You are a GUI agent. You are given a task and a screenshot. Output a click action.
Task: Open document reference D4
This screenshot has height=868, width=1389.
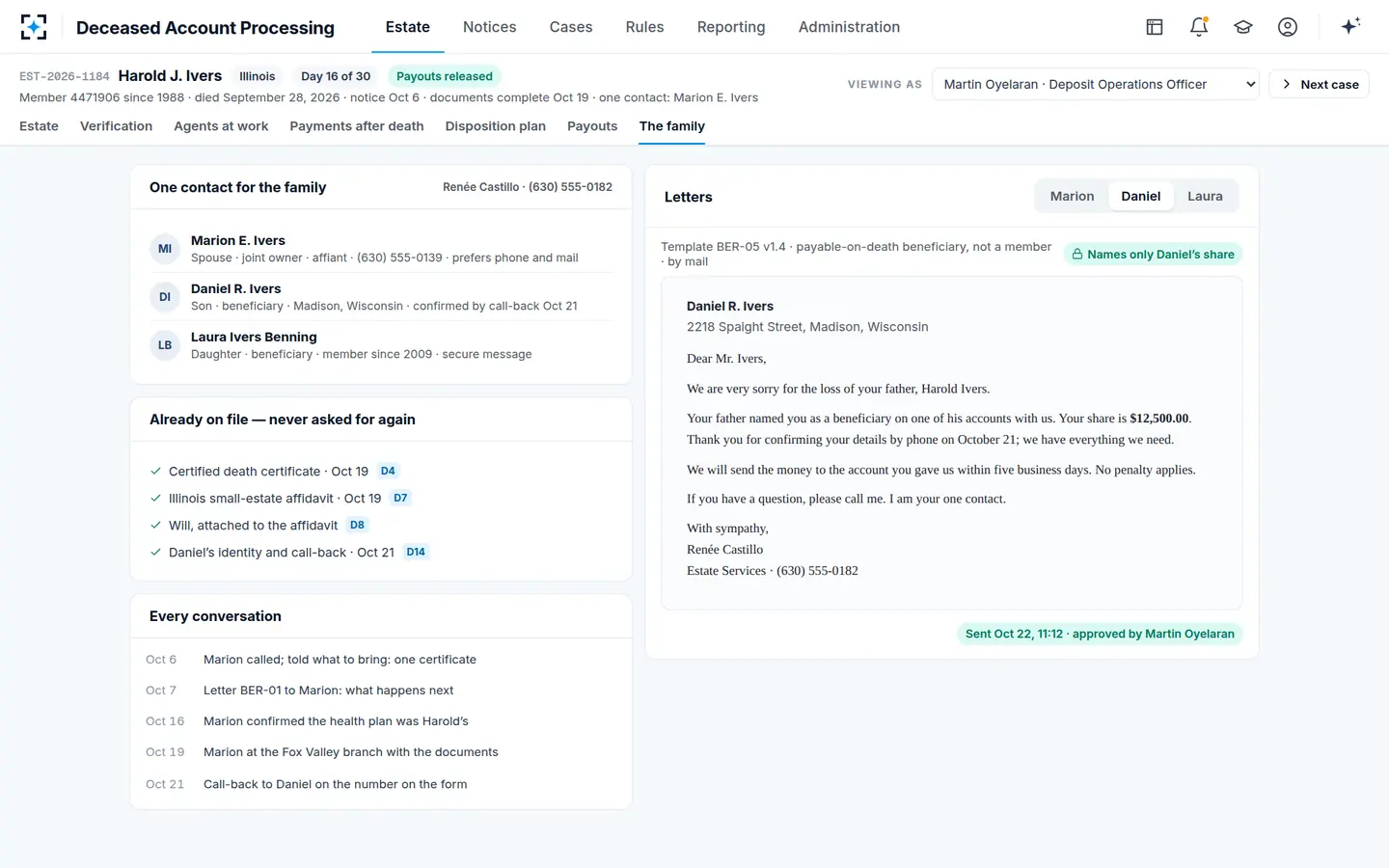(388, 472)
